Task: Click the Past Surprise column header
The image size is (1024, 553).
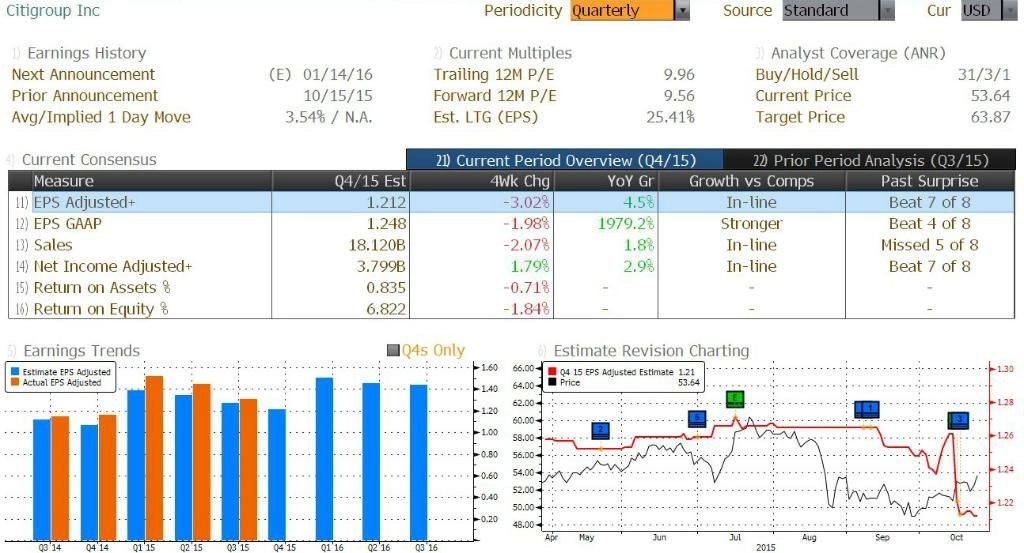Action: [929, 181]
